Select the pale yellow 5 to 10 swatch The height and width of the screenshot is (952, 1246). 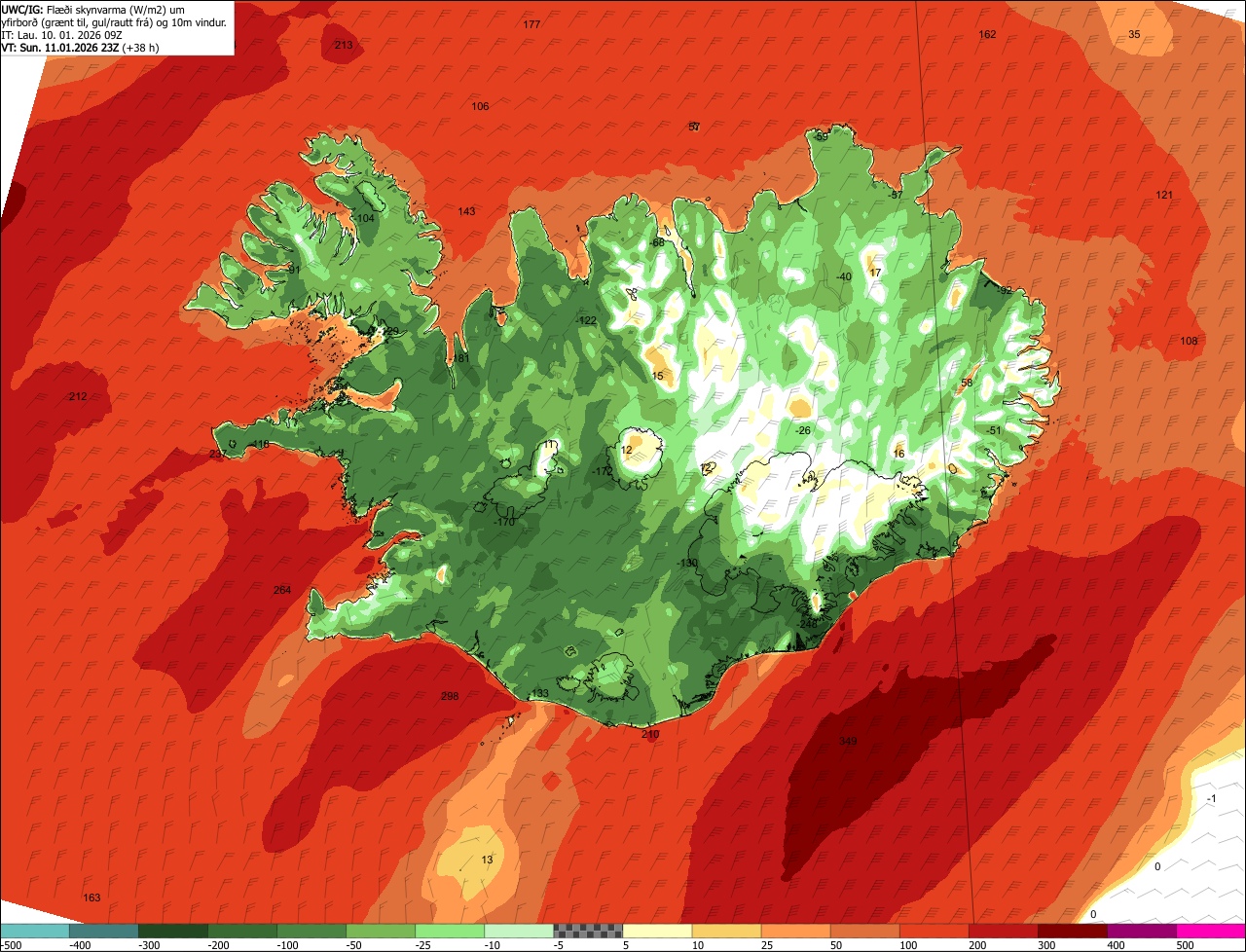(656, 931)
